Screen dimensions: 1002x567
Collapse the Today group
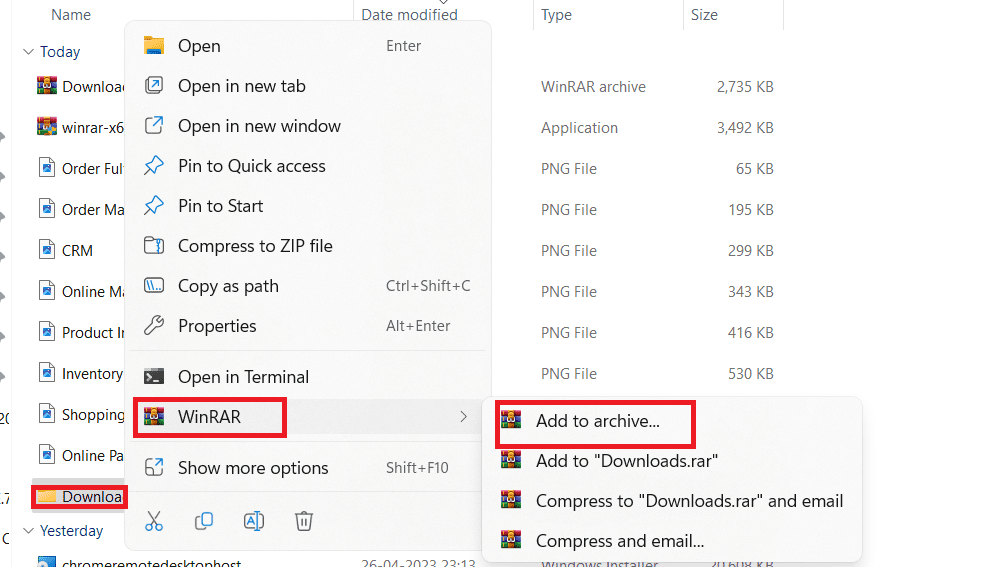pos(27,52)
